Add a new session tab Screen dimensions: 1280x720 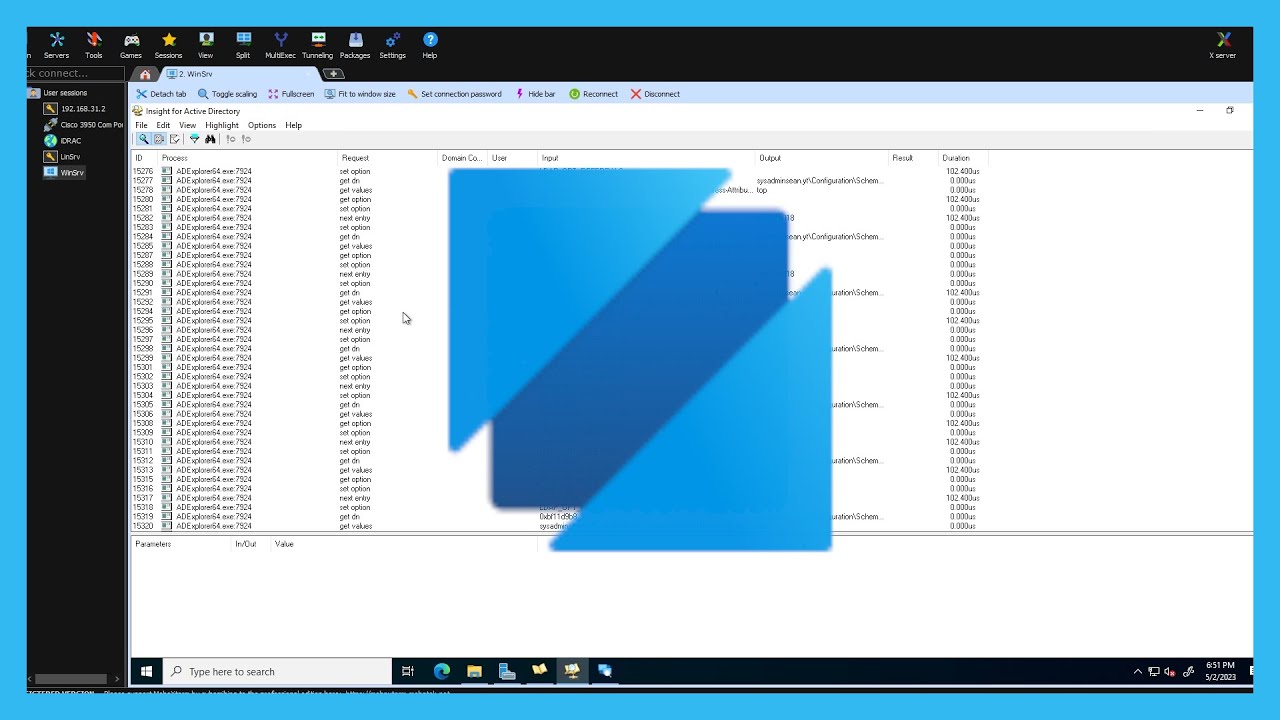(334, 74)
